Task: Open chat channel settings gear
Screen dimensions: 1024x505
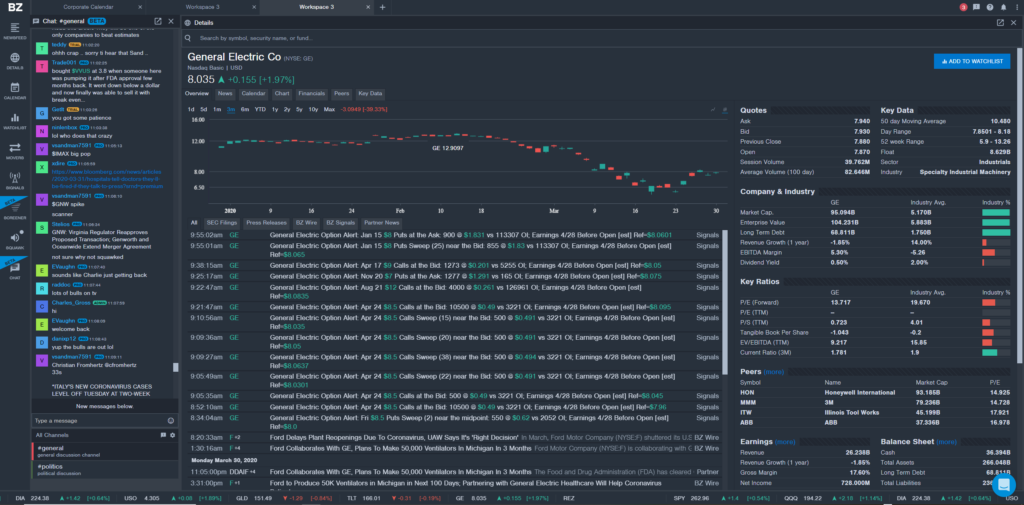Action: click(172, 435)
